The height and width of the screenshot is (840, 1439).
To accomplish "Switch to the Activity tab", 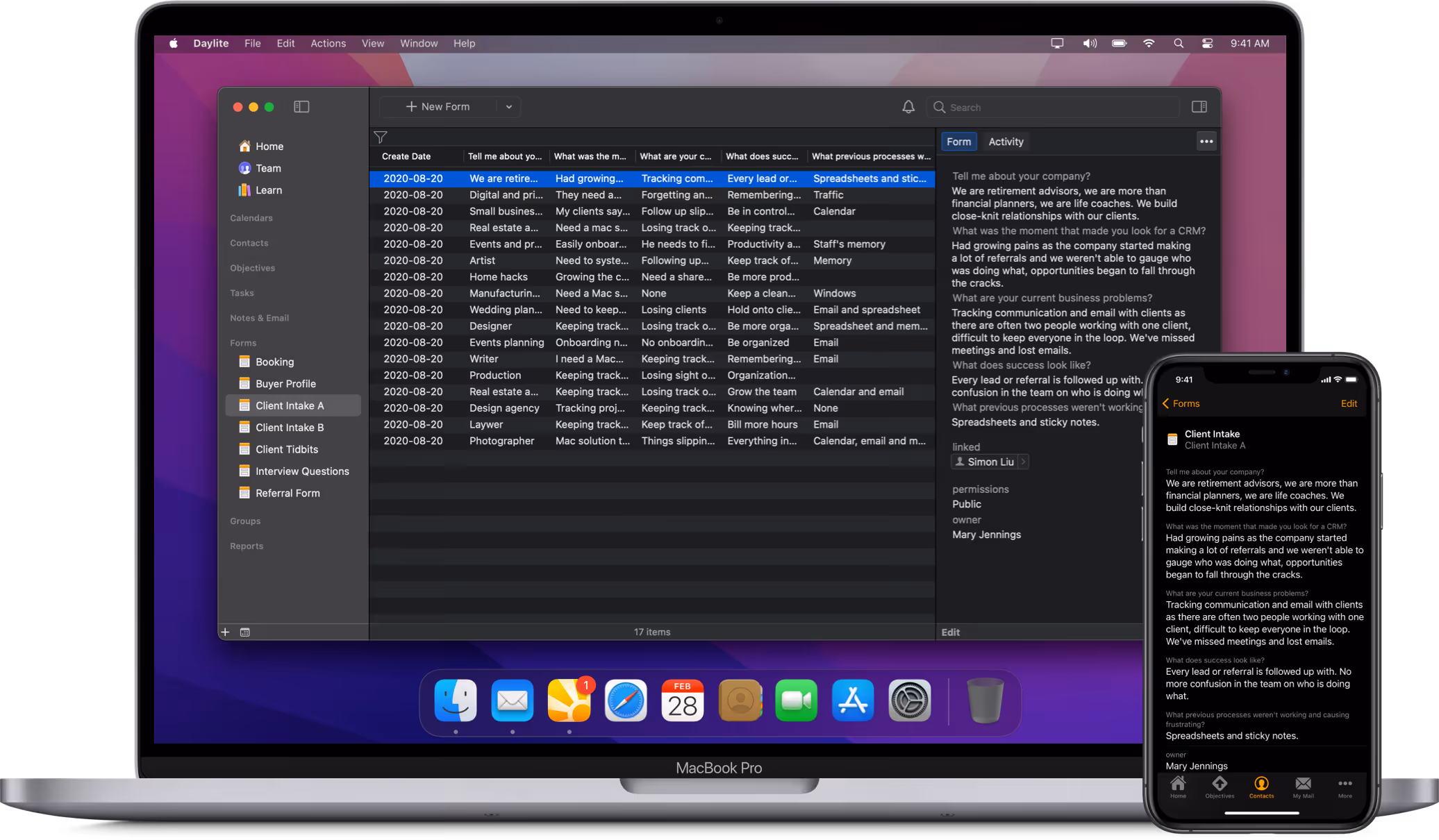I will coord(1006,142).
